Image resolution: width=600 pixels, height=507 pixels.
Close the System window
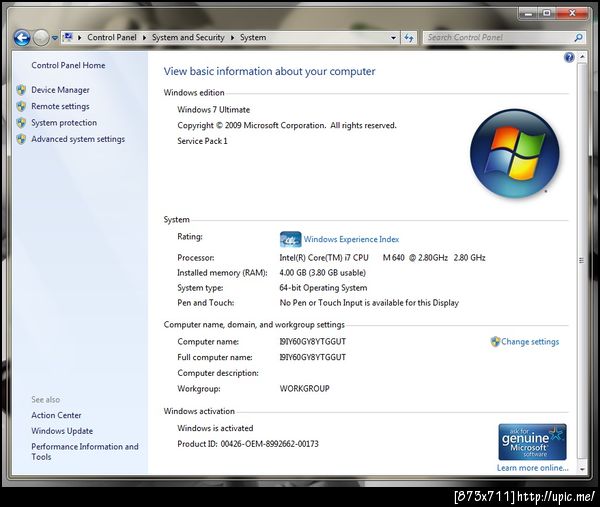click(x=572, y=13)
